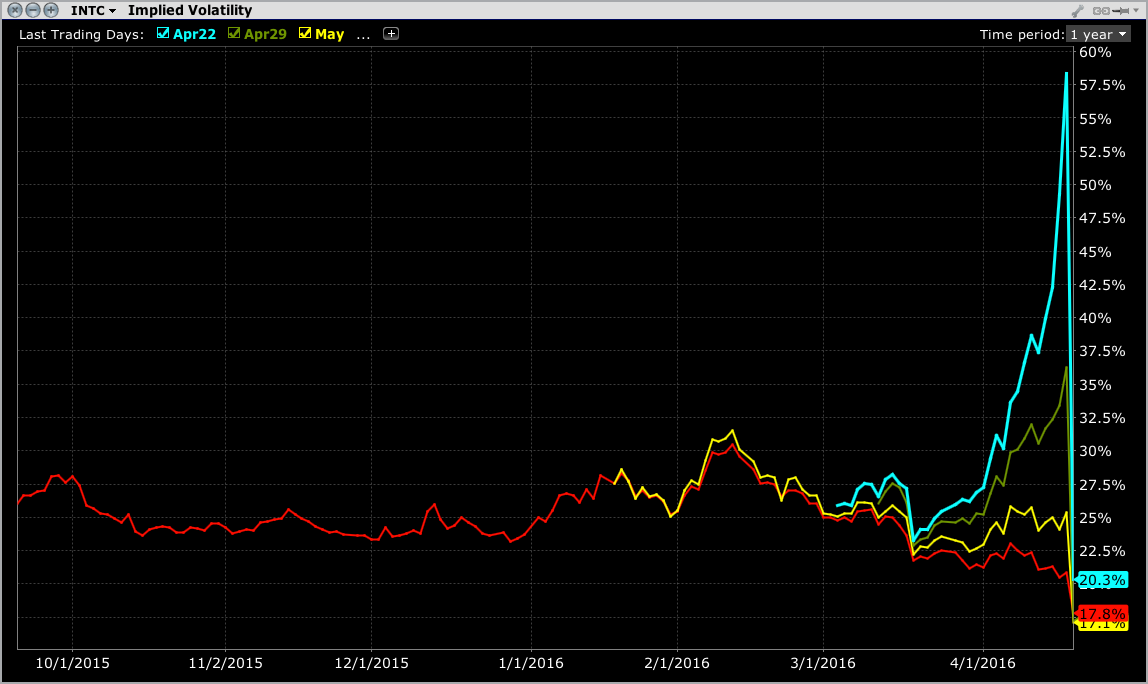
Task: Click the 1/1/2016 date axis label
Action: [531, 663]
